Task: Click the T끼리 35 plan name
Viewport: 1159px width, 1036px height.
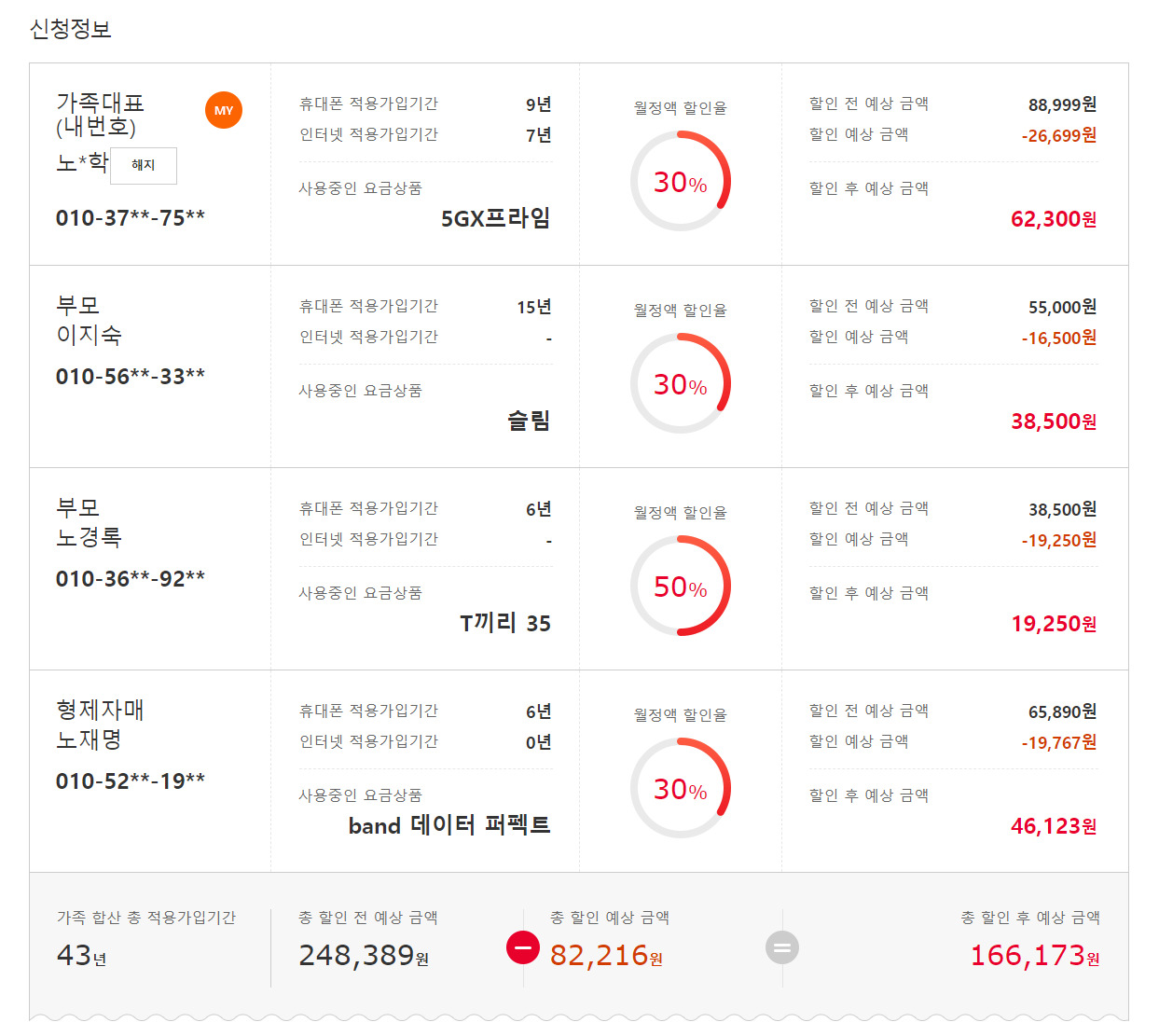Action: pyautogui.click(x=504, y=624)
